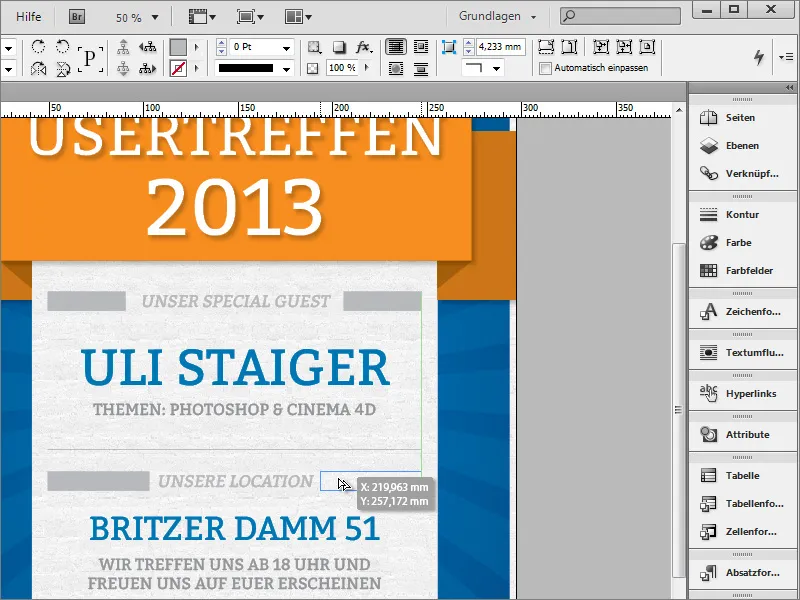Click the gray fill color swatch
This screenshot has height=600, width=800.
pos(178,47)
